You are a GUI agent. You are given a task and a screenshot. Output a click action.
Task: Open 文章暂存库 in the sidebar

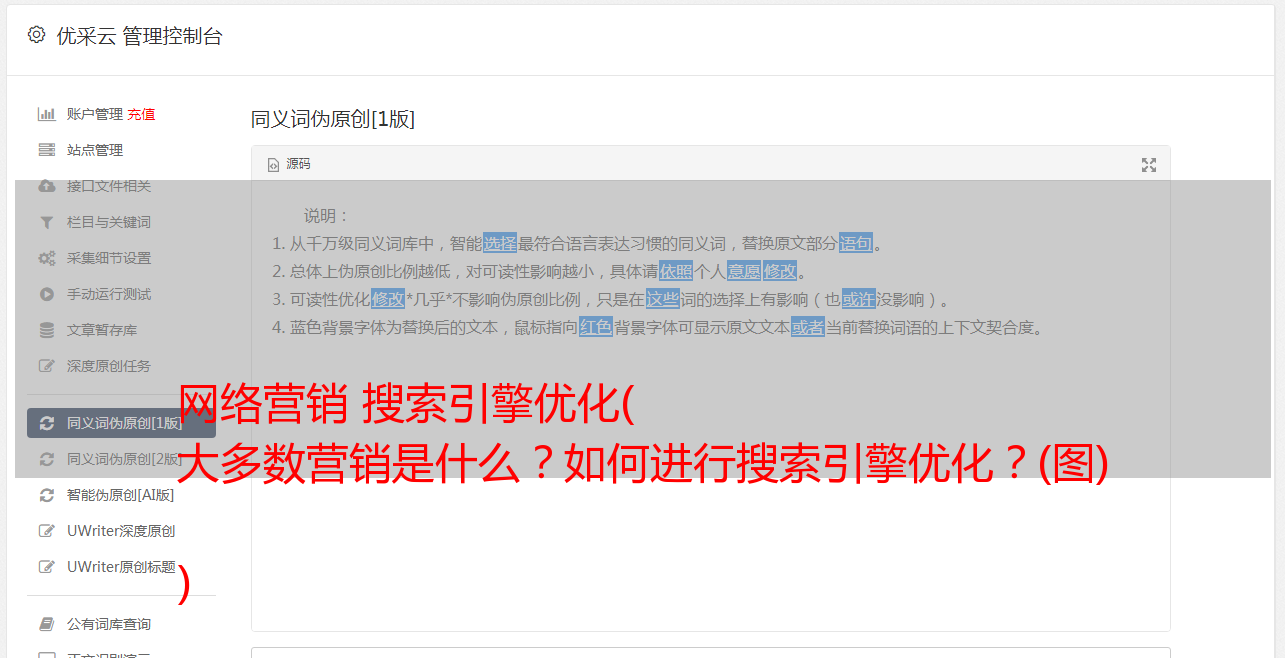coord(102,330)
